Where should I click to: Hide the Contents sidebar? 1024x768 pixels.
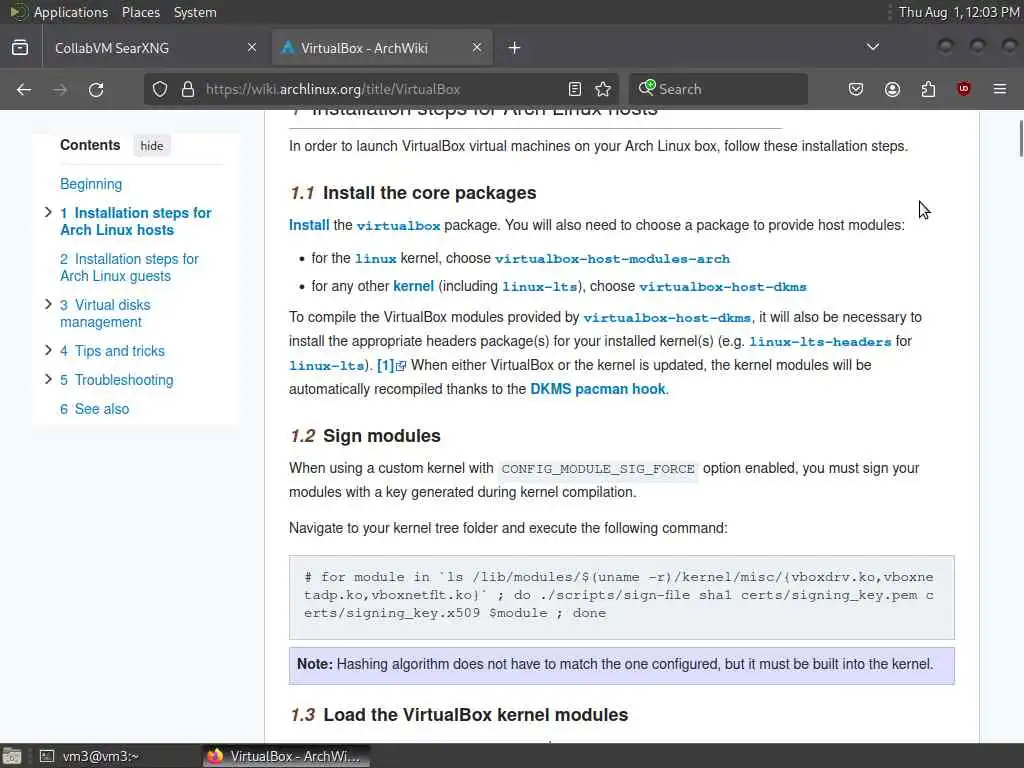coord(152,146)
